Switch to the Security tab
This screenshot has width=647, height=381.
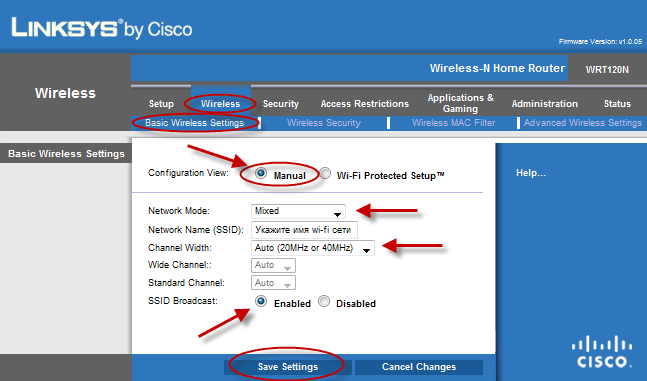281,104
